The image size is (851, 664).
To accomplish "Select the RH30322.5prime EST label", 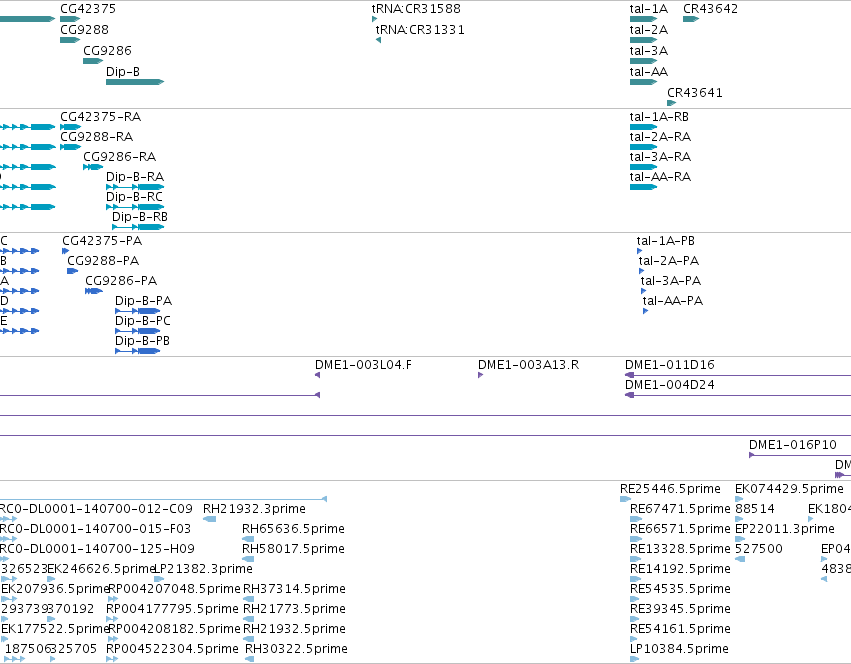I will pos(296,649).
